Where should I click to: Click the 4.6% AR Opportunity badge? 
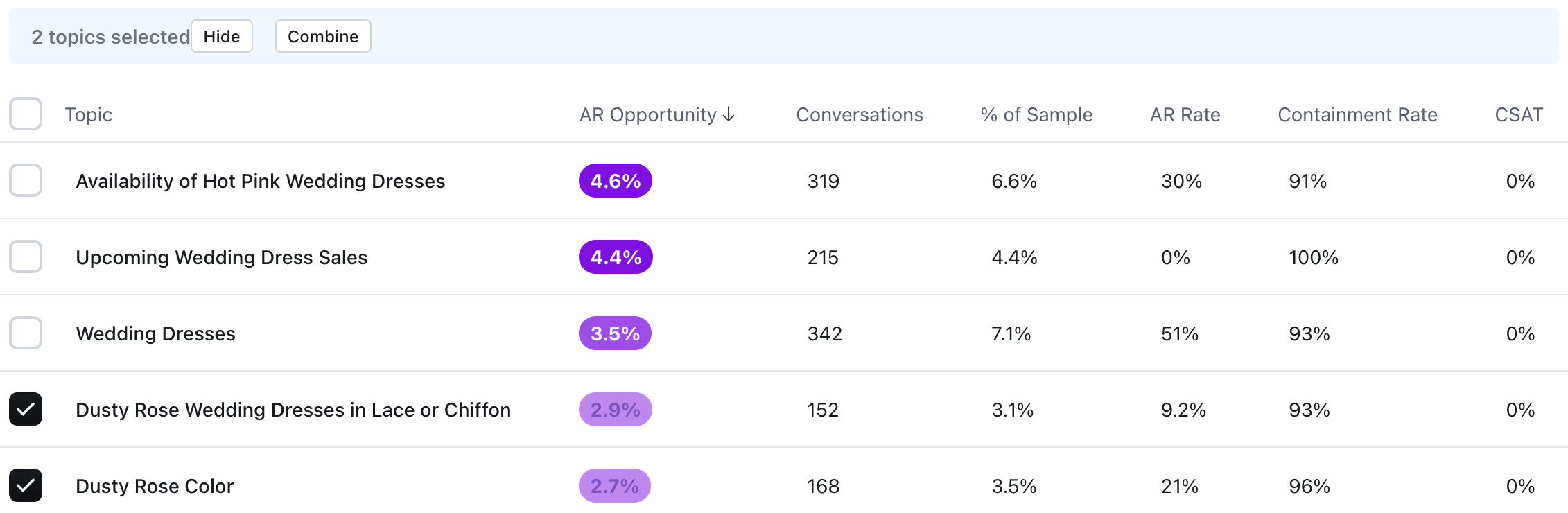(x=614, y=180)
